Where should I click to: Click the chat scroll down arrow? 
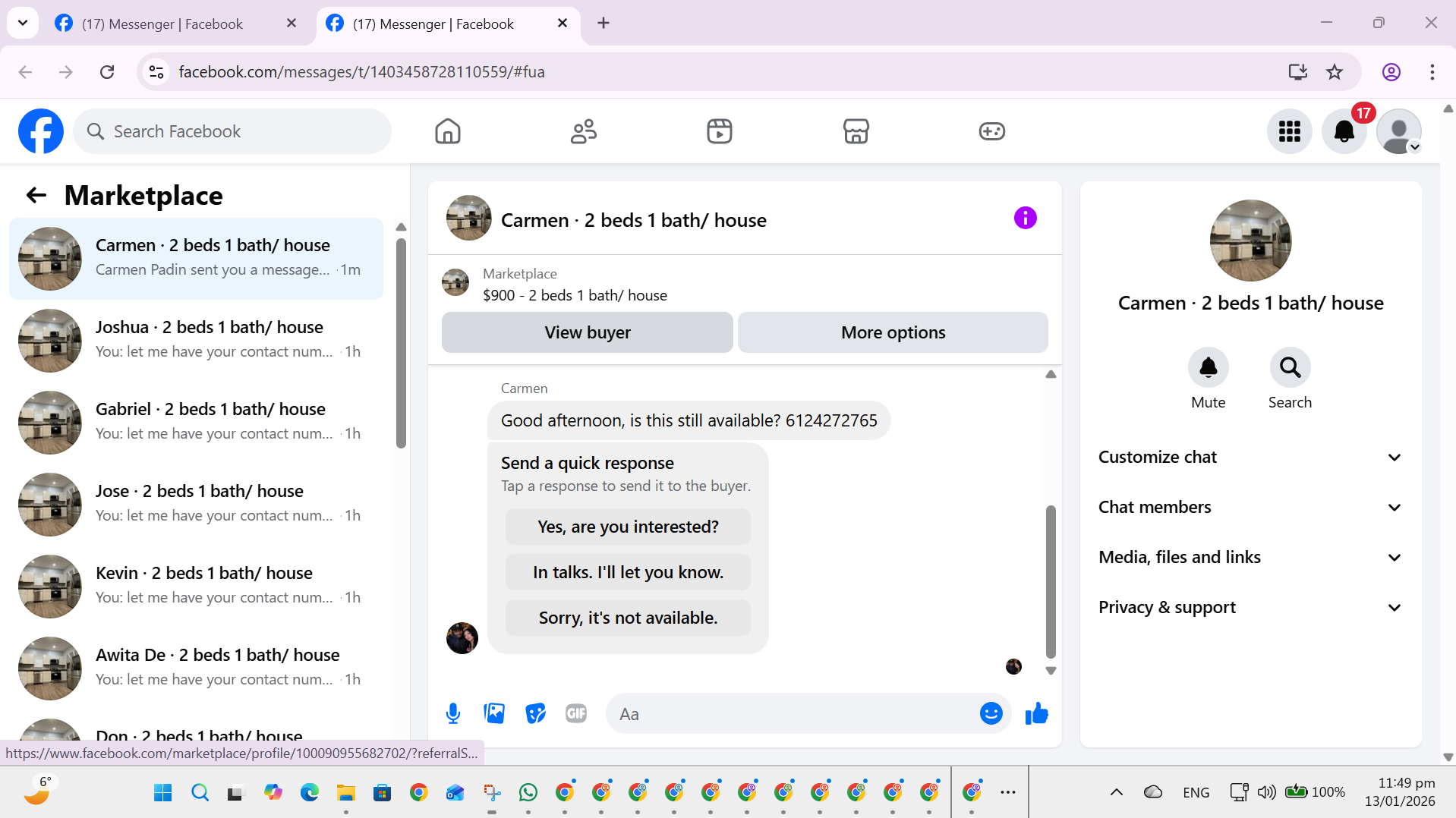[x=1051, y=671]
